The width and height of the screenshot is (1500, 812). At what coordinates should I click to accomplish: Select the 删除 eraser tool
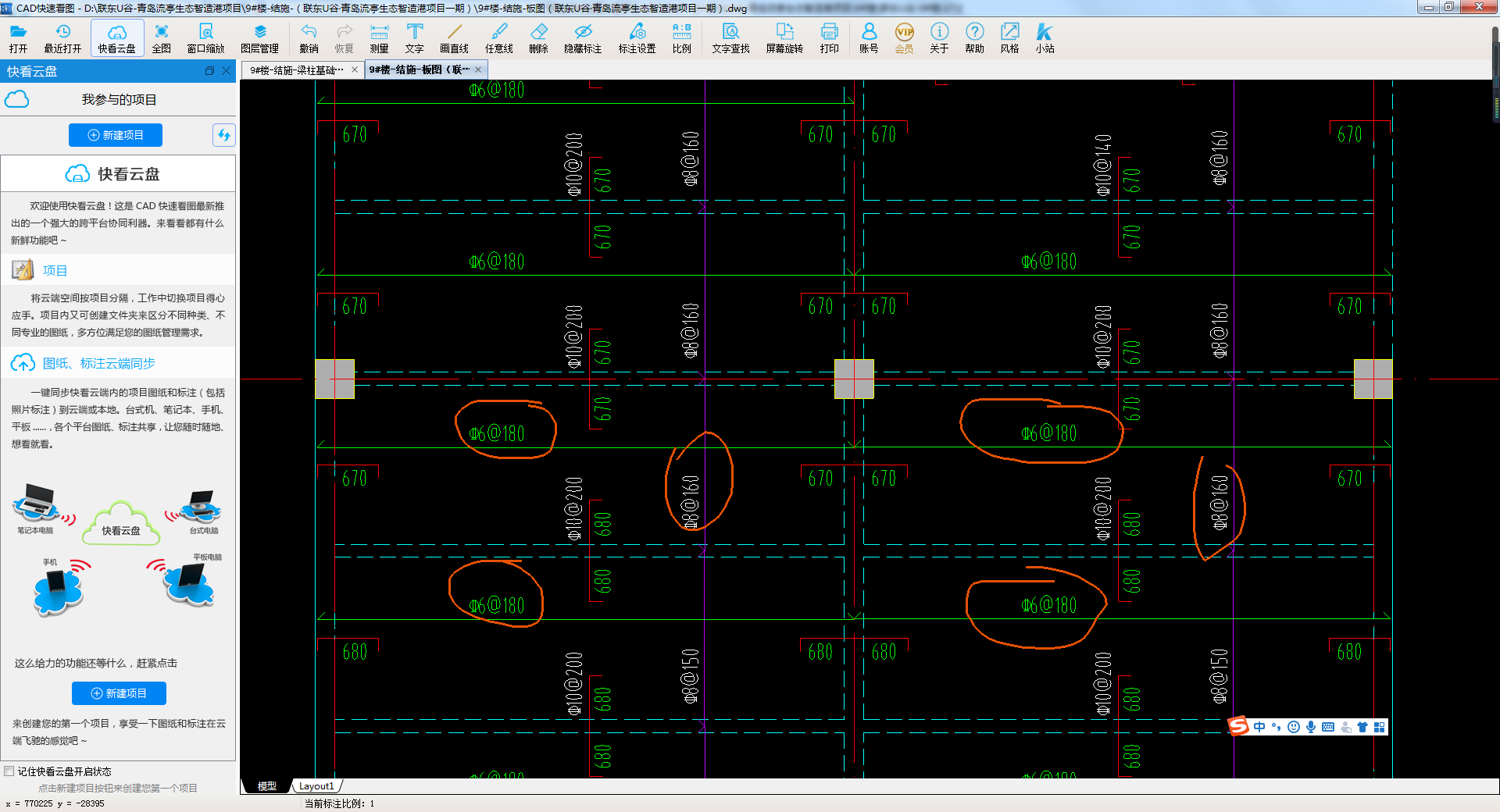click(539, 37)
